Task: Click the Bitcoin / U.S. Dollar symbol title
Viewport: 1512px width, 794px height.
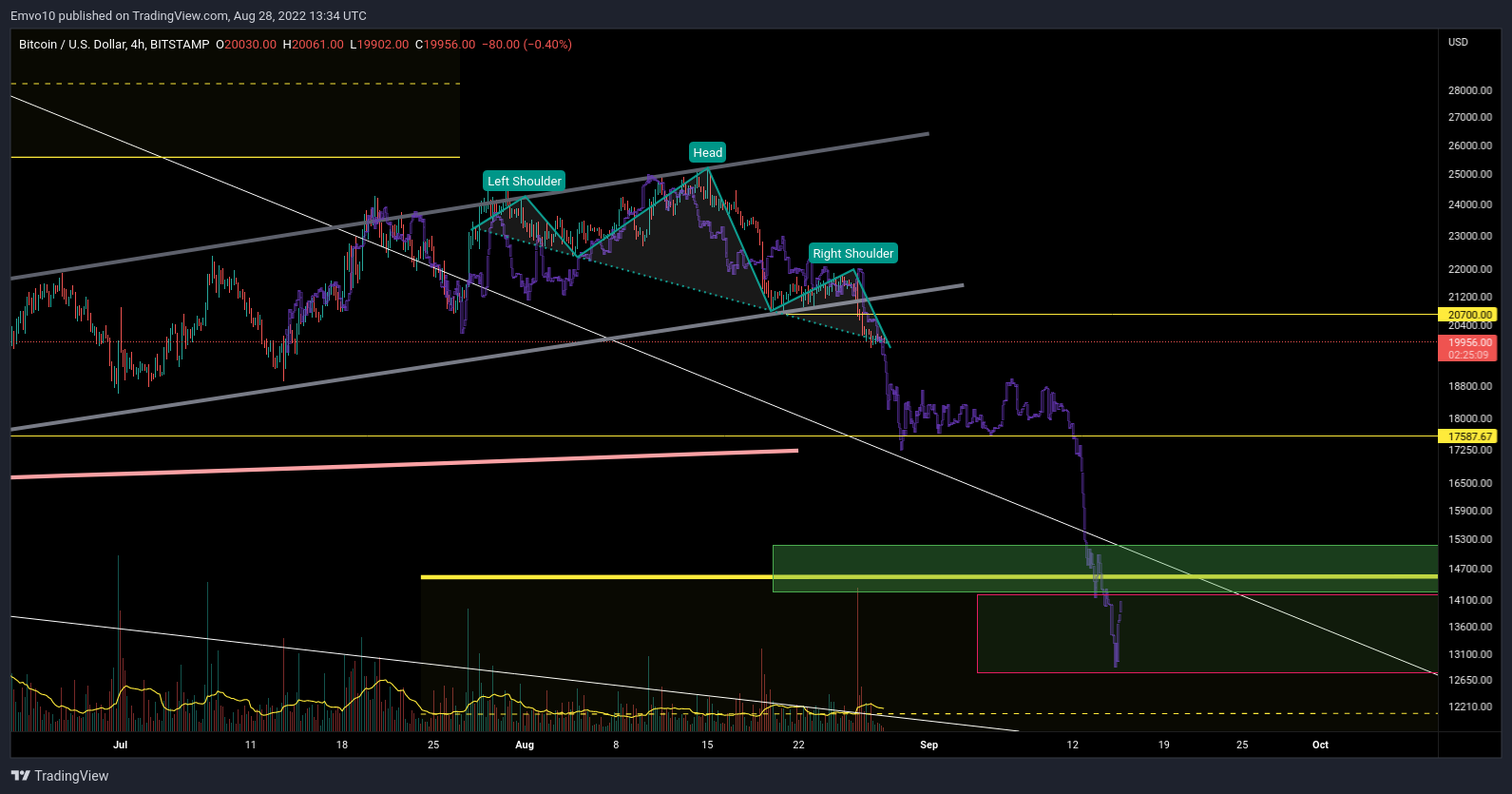Action: 114,44
